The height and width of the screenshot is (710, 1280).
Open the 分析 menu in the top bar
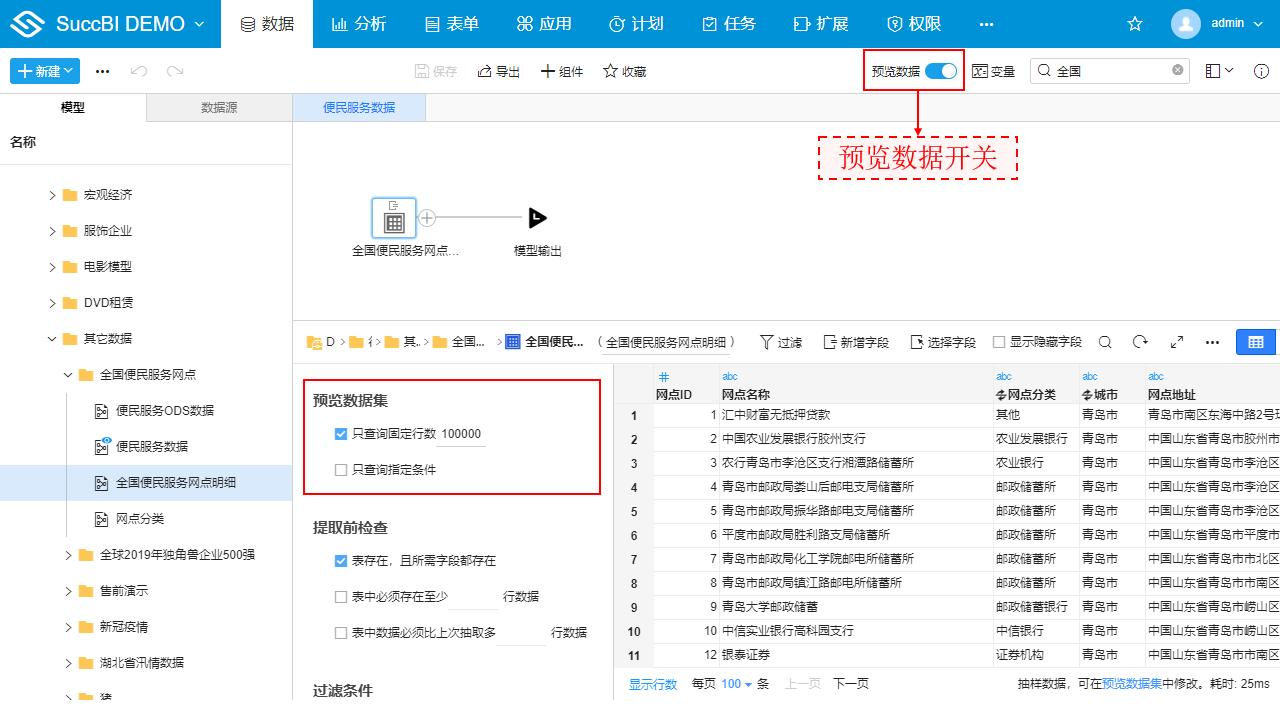[x=359, y=23]
